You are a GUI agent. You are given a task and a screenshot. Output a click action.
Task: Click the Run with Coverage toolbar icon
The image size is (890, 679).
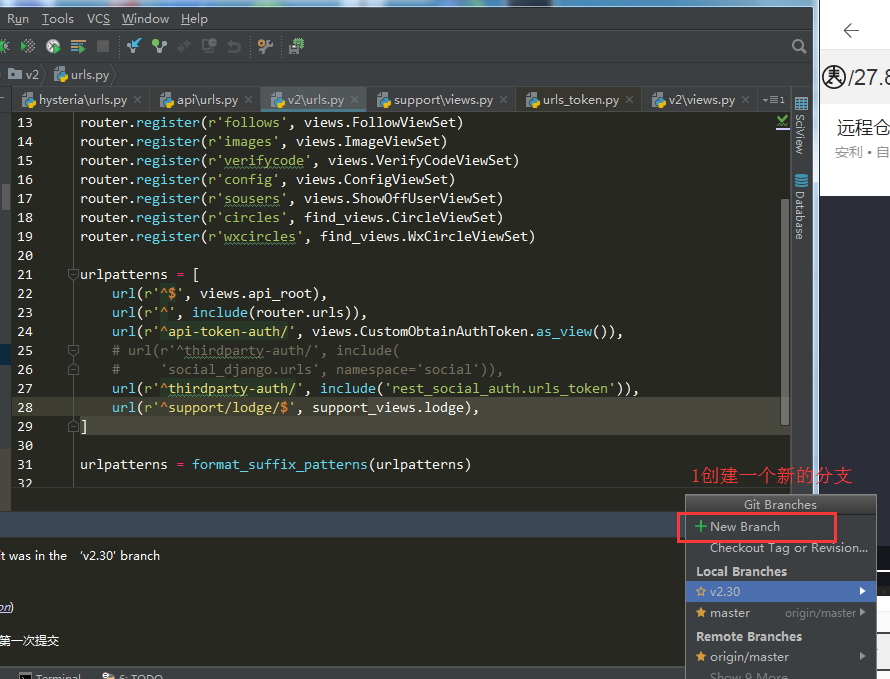coord(27,46)
